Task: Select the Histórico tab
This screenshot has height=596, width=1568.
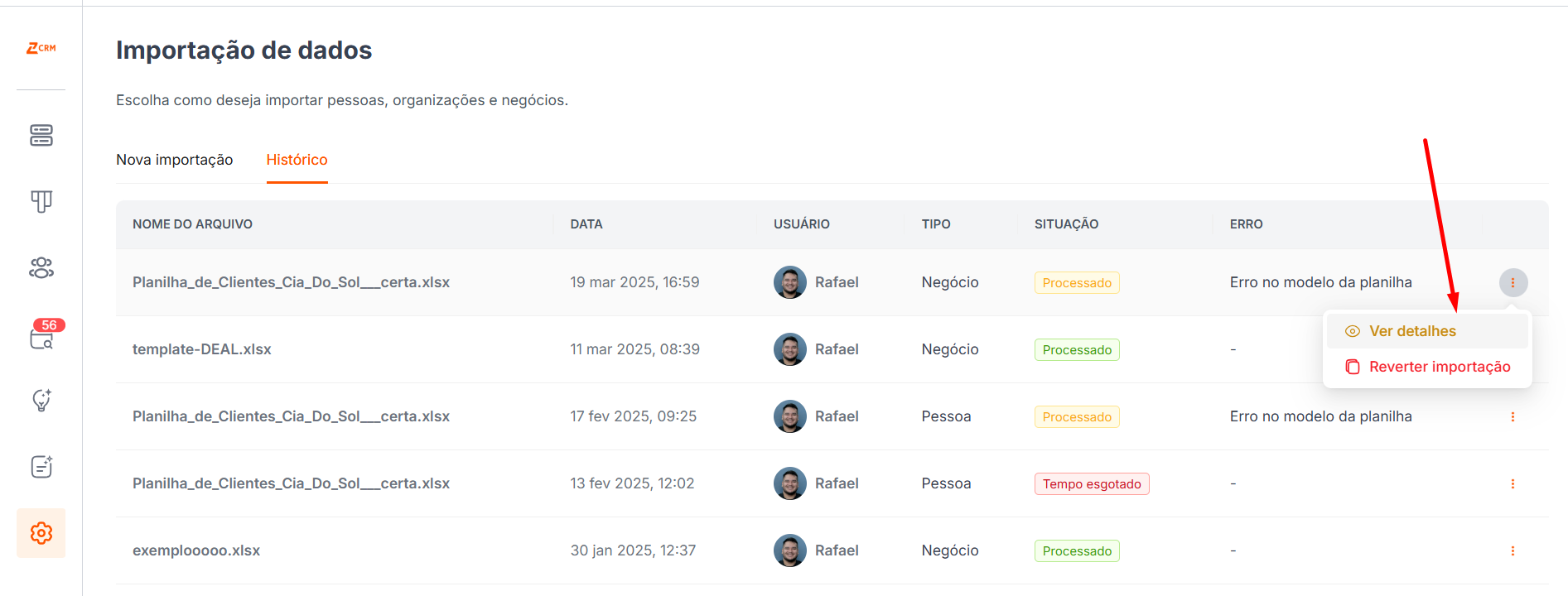Action: [x=297, y=160]
